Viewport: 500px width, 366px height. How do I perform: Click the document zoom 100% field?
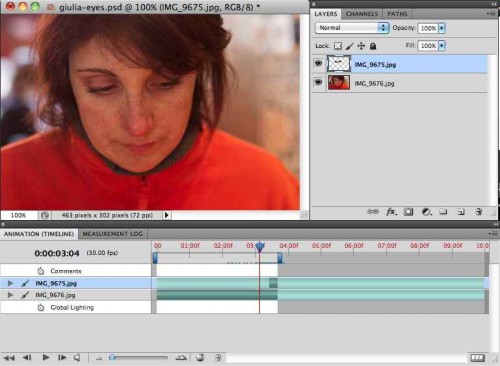coord(18,215)
